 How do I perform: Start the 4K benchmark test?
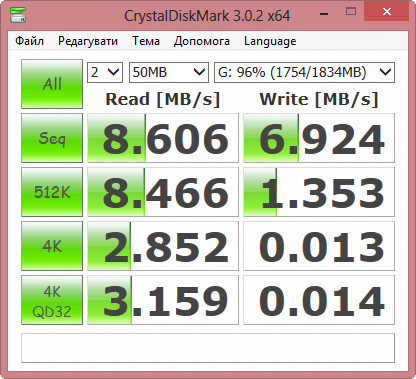tap(52, 246)
